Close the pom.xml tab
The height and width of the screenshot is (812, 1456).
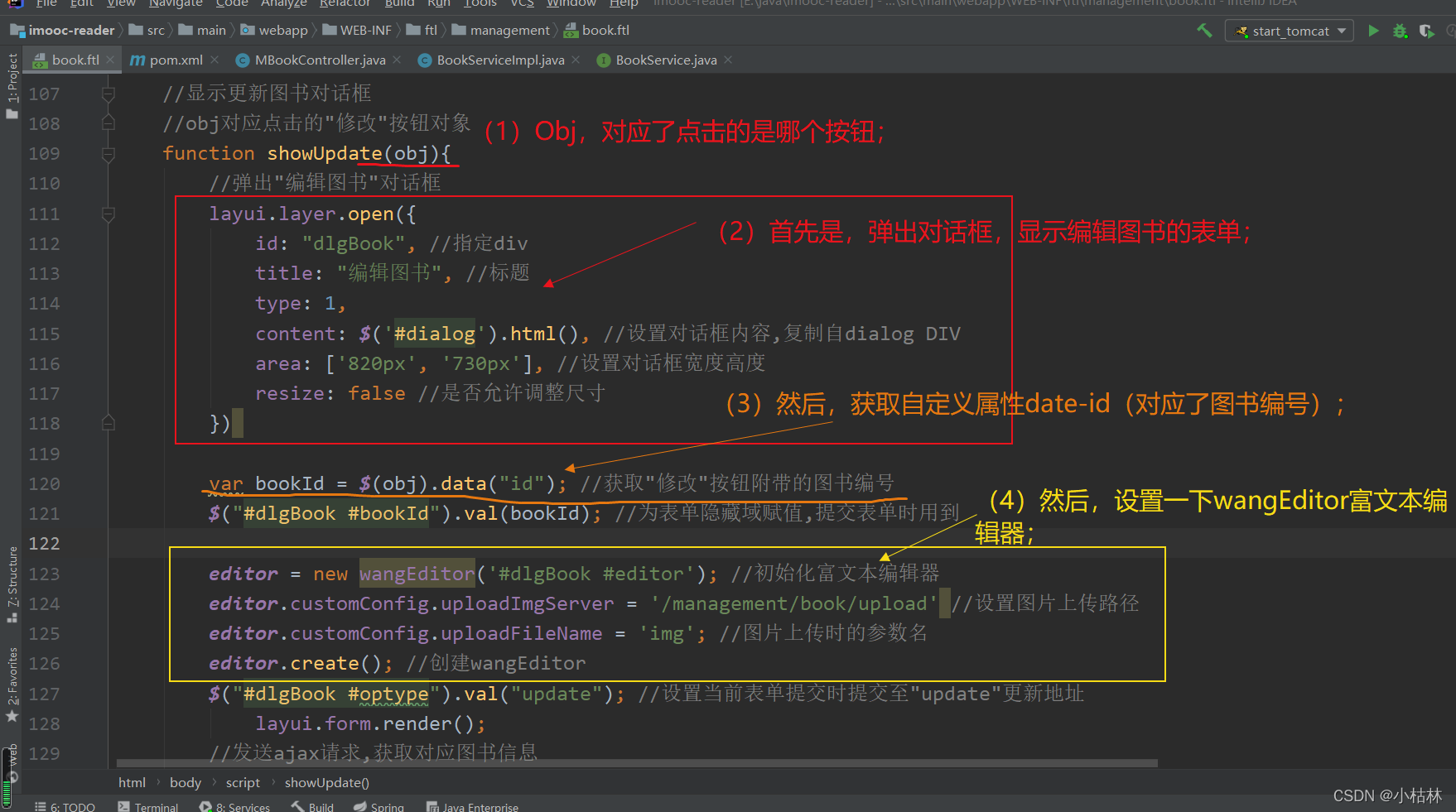tap(215, 60)
